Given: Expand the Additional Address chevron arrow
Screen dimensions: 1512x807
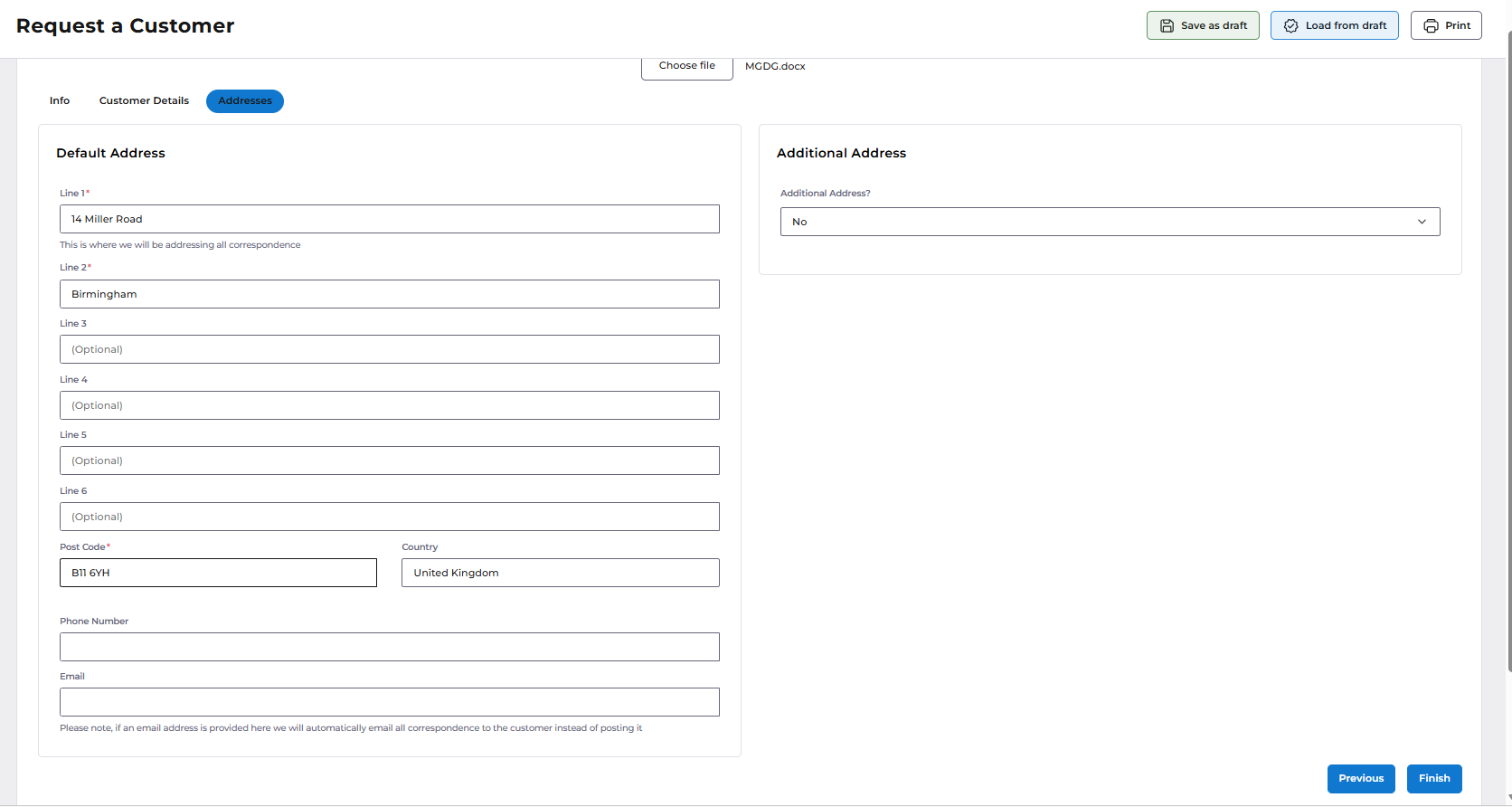Looking at the screenshot, I should click(1422, 222).
